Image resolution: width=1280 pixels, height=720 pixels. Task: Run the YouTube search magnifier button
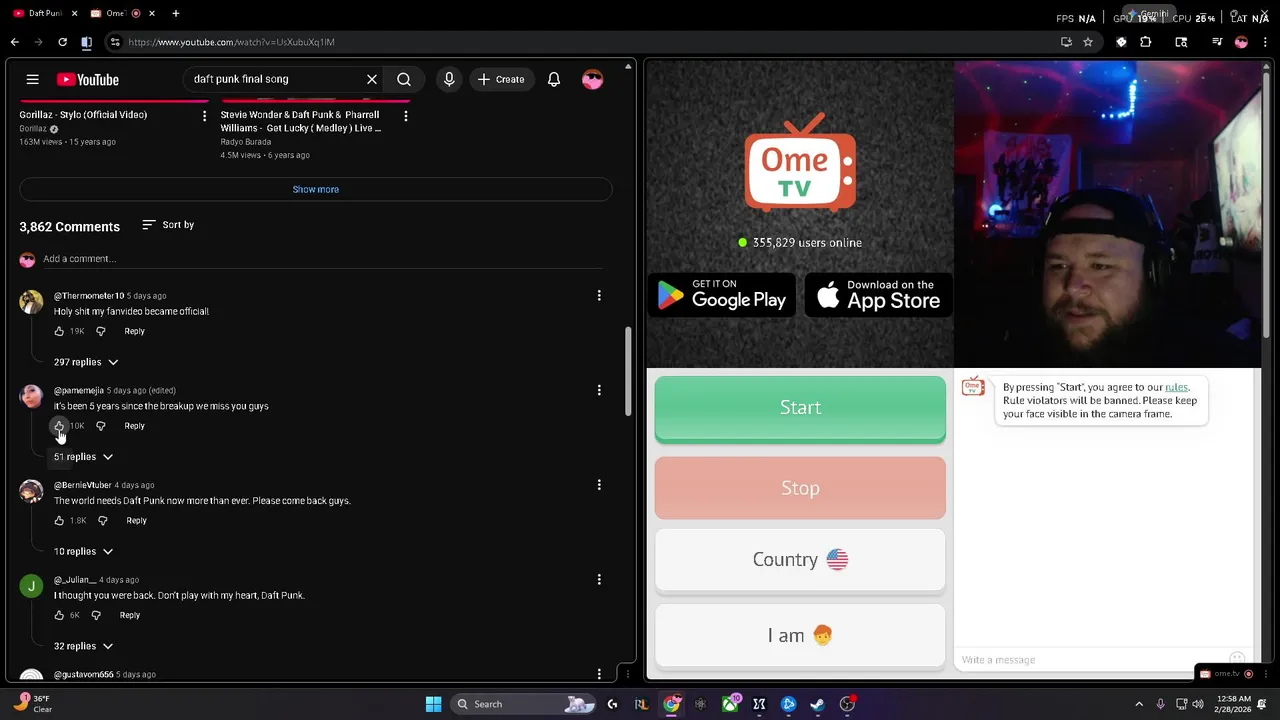point(404,79)
